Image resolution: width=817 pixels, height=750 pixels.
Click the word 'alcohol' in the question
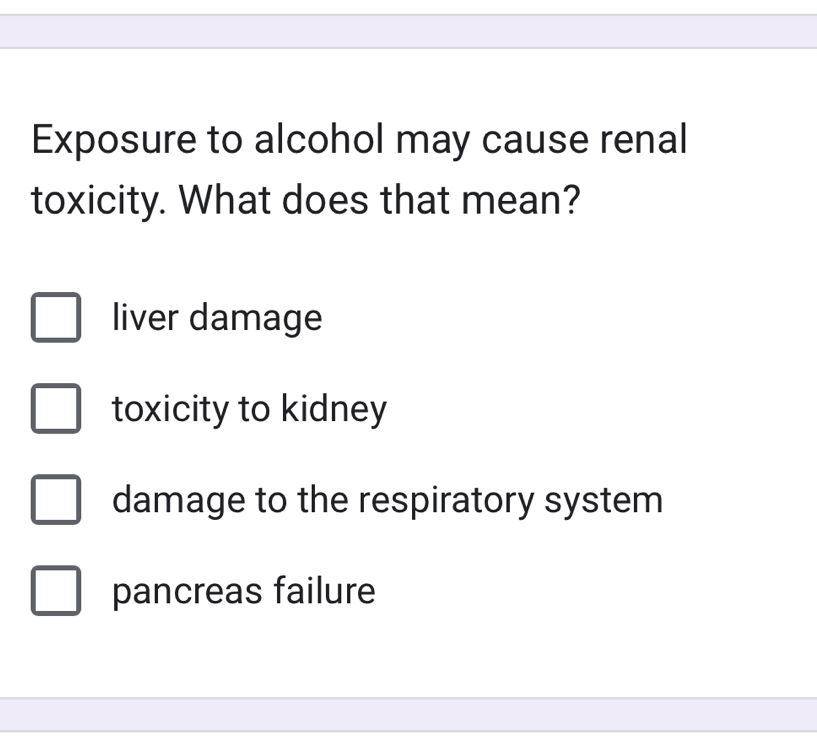pyautogui.click(x=320, y=139)
